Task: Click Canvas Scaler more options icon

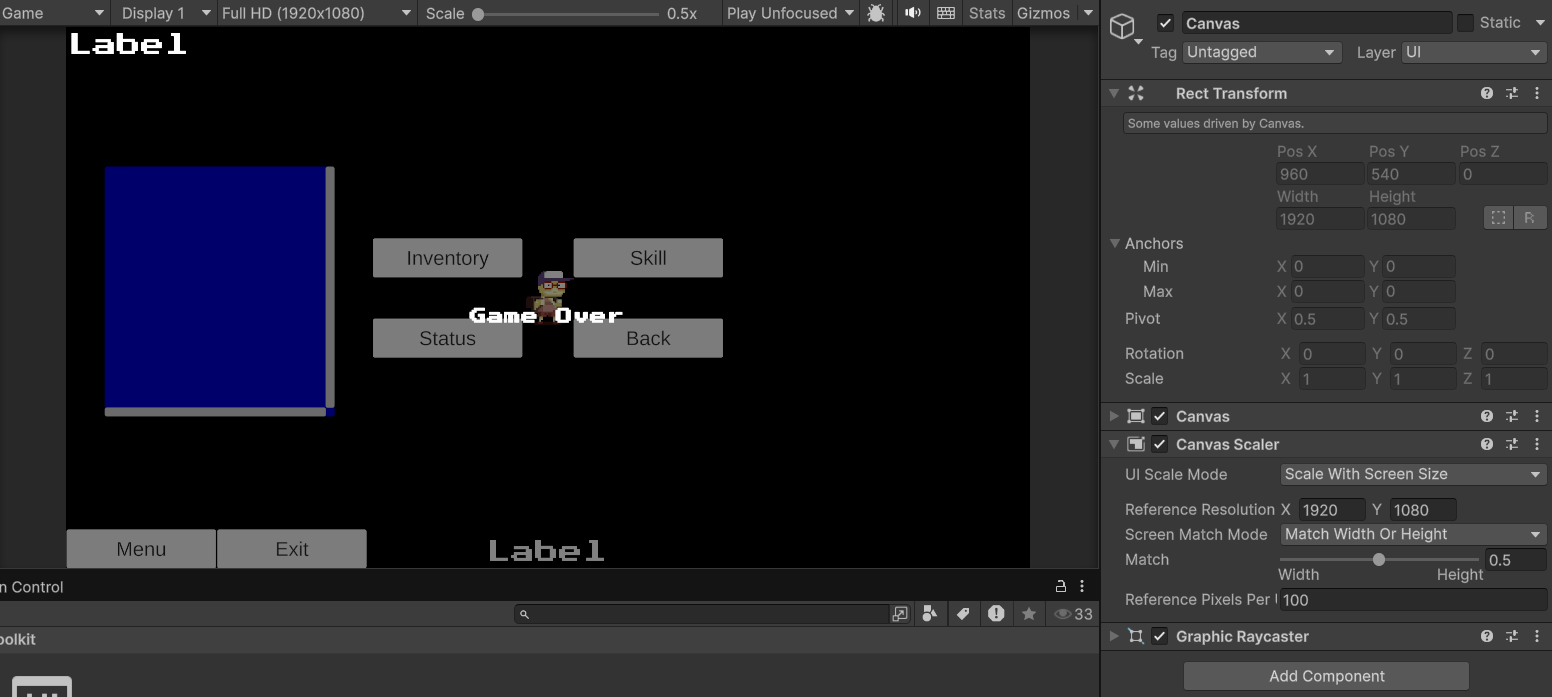Action: click(1537, 444)
